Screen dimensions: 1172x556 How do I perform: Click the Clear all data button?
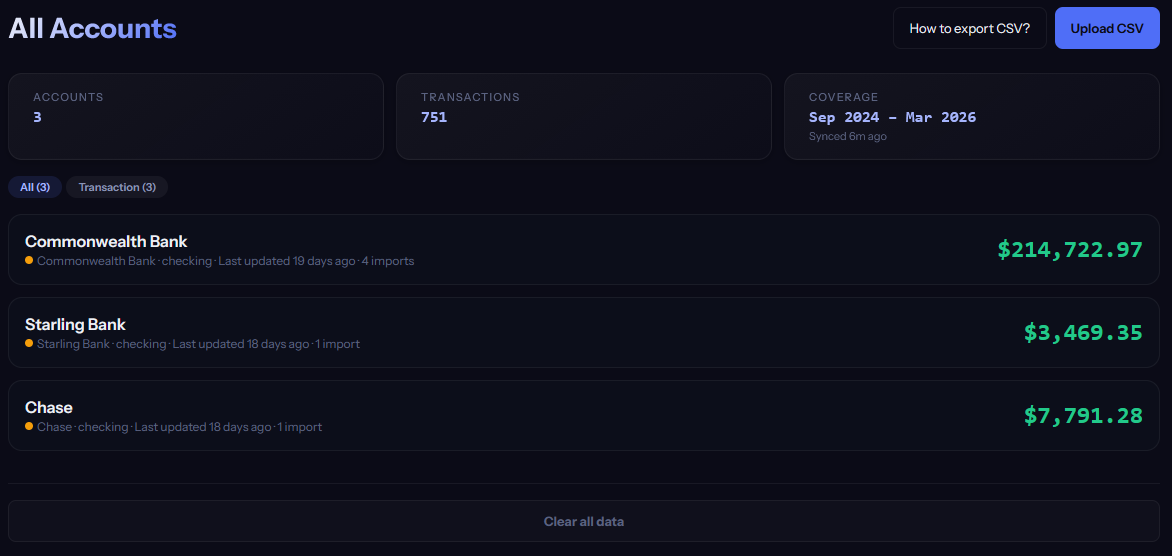pyautogui.click(x=584, y=521)
